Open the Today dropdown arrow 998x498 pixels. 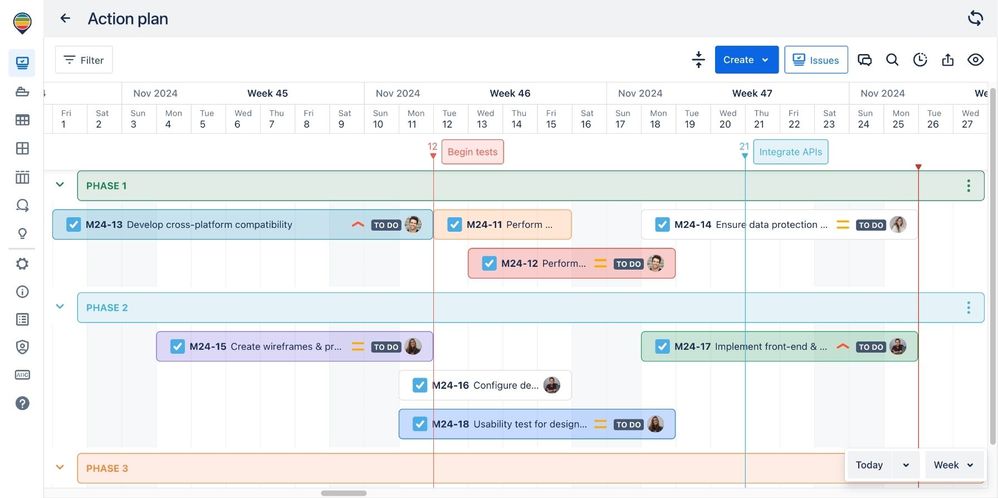[x=906, y=465]
